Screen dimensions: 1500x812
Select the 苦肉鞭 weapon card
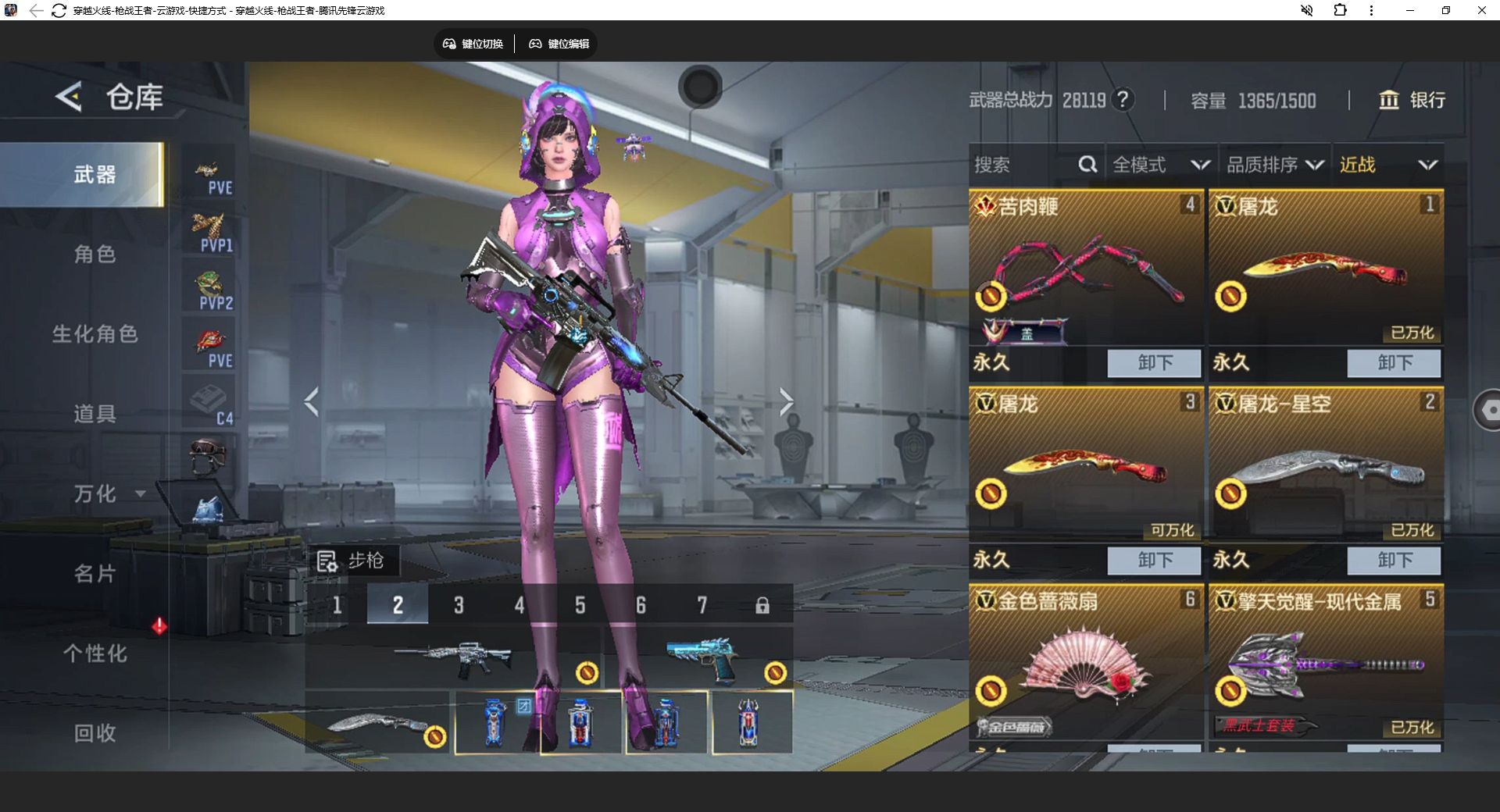[1086, 267]
